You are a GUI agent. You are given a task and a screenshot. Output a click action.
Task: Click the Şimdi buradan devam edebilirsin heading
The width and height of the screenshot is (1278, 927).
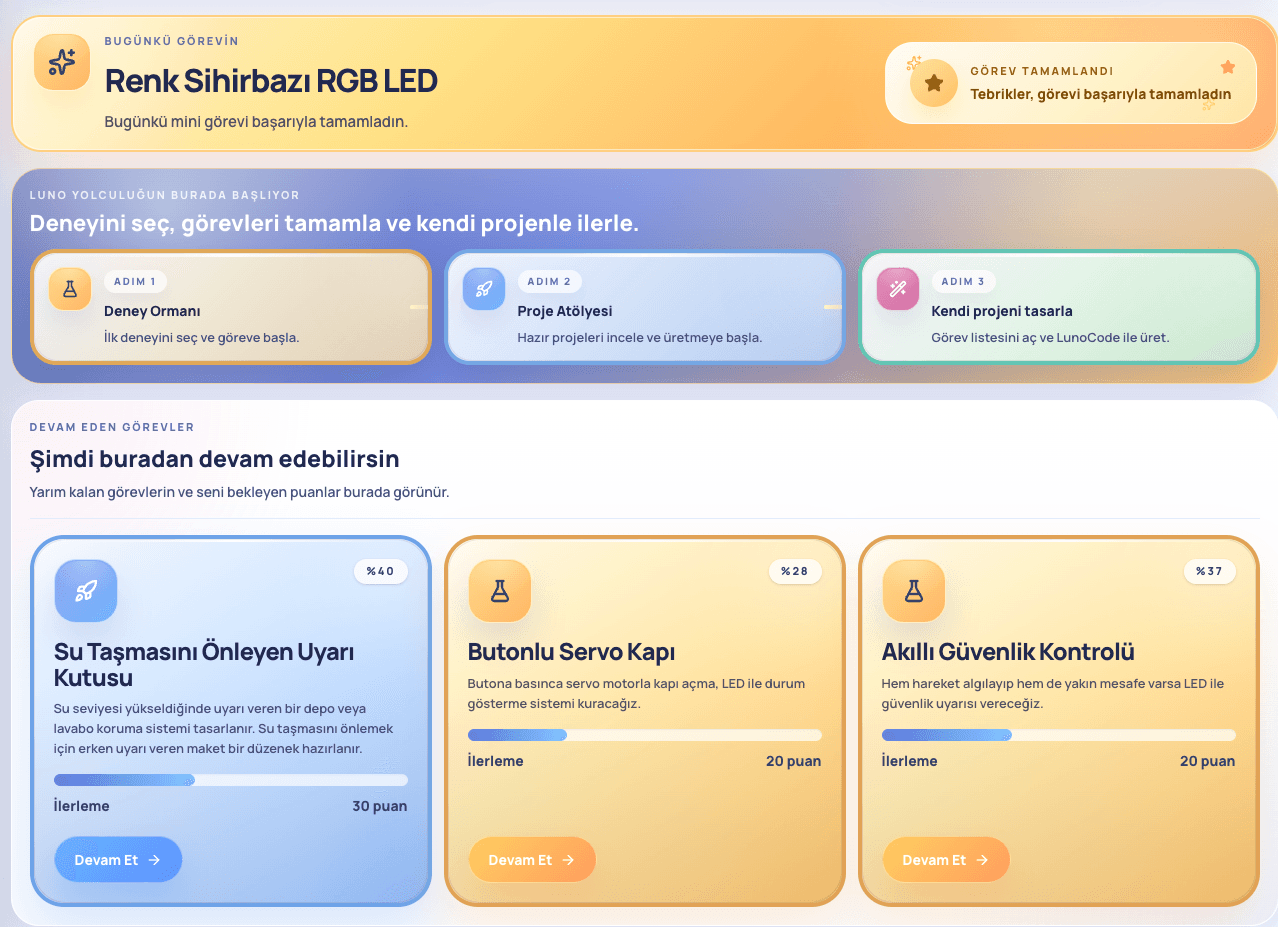coord(215,459)
